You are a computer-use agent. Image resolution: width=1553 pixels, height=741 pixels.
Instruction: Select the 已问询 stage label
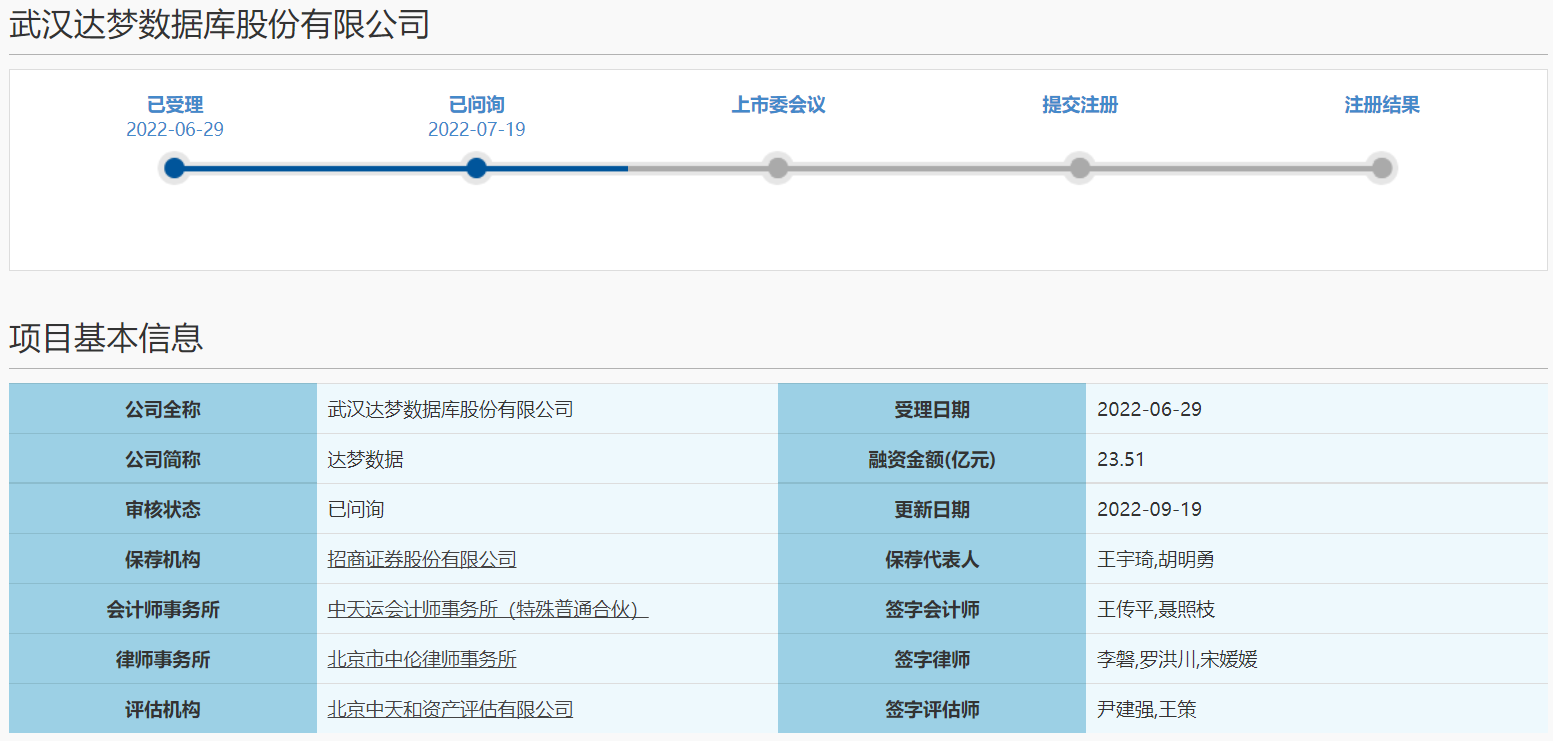[x=476, y=103]
